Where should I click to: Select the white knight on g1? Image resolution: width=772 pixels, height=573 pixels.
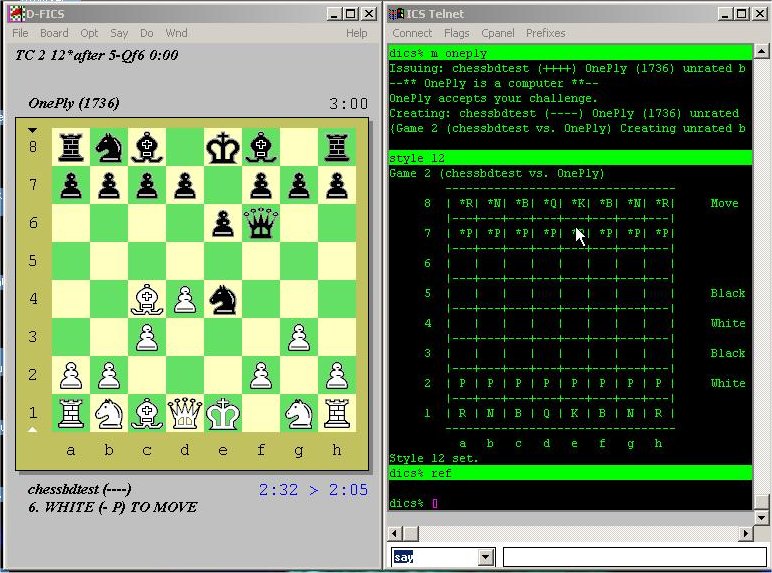[299, 414]
